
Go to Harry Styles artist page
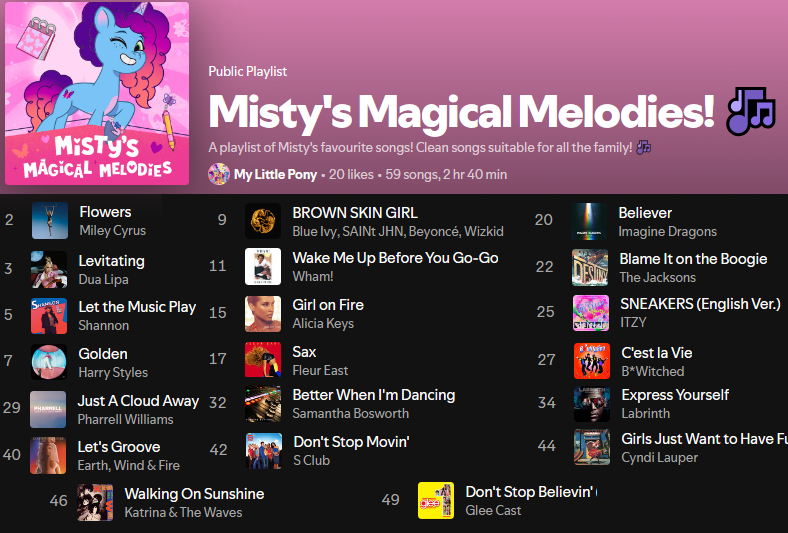(x=113, y=373)
